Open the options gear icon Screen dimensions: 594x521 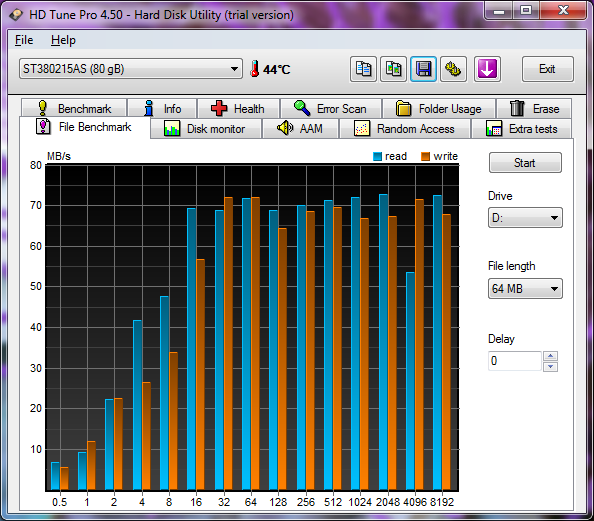(x=453, y=69)
